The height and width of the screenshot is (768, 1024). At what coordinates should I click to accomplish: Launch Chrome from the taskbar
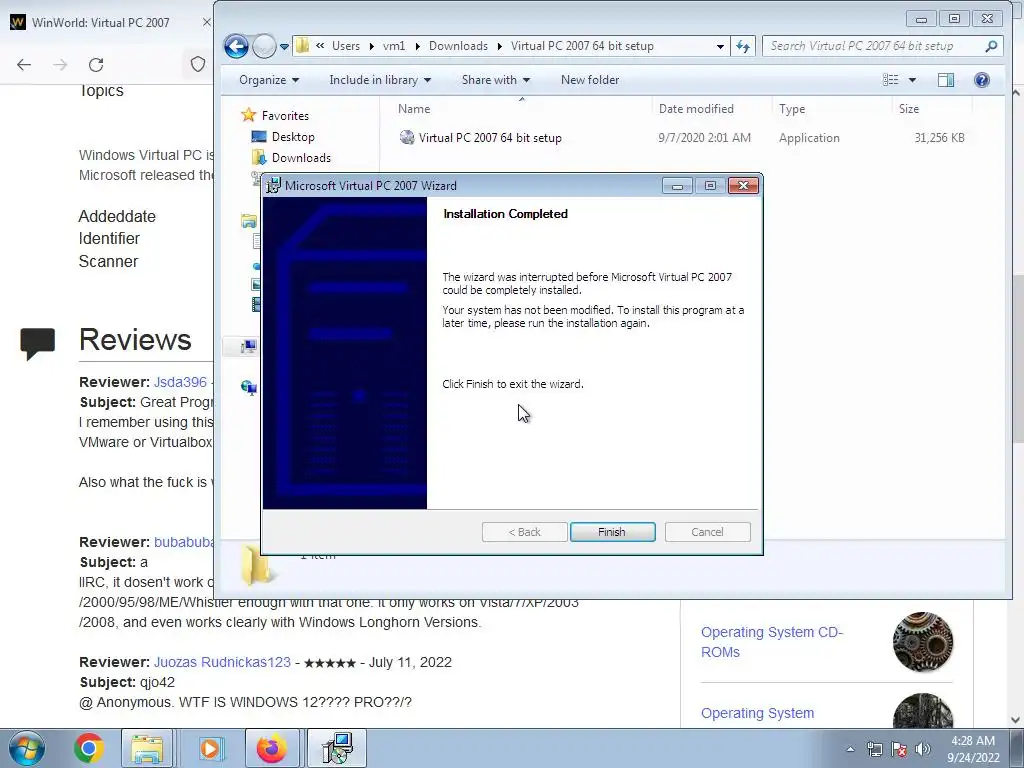tap(89, 748)
